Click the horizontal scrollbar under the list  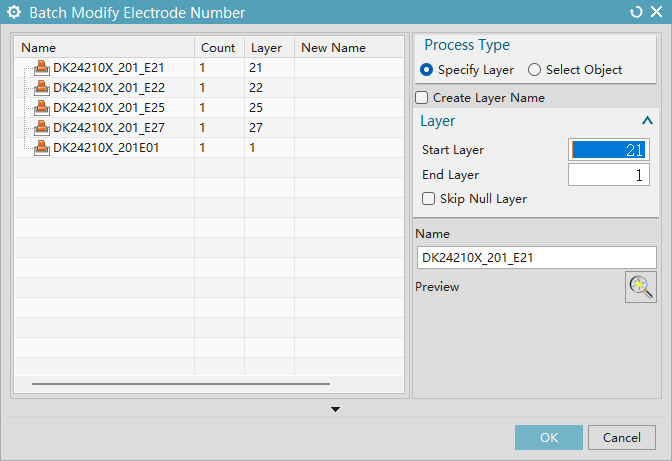(x=180, y=383)
